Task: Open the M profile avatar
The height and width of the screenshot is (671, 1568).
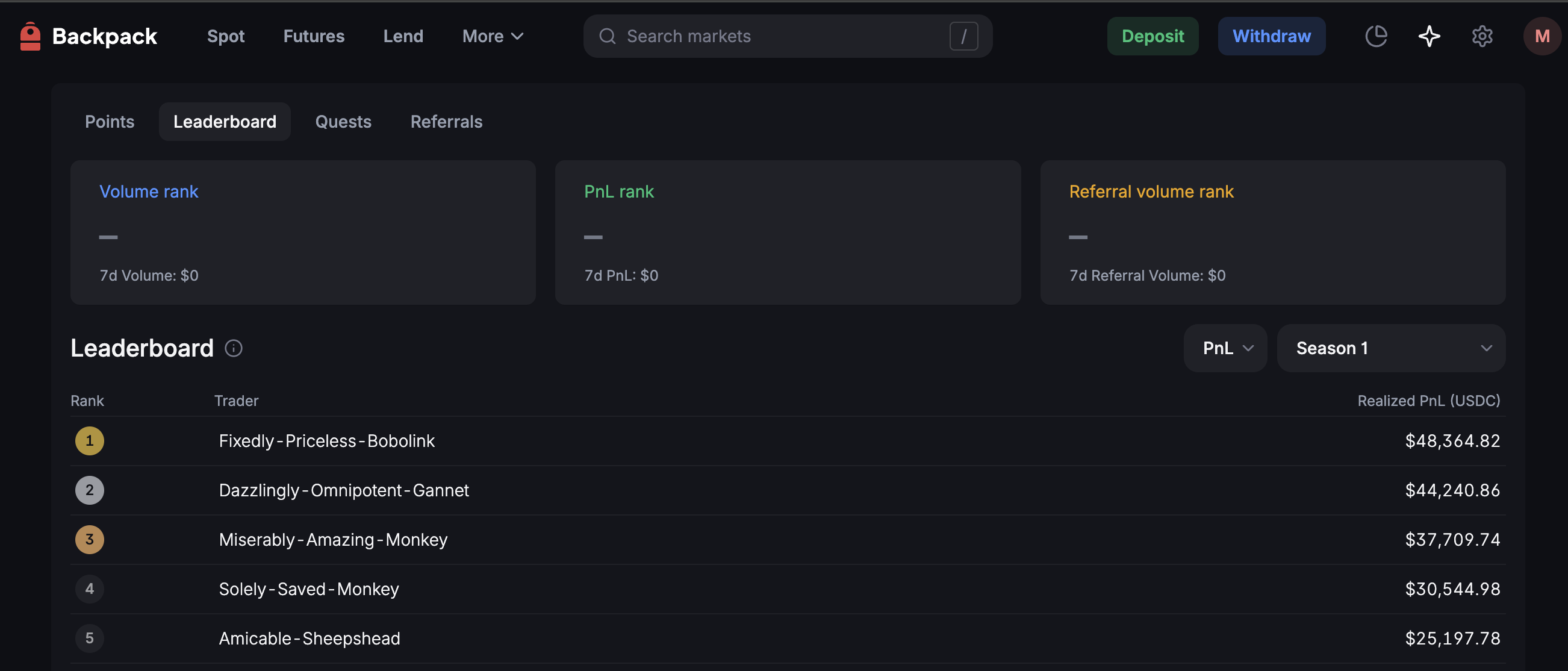Action: (x=1542, y=36)
